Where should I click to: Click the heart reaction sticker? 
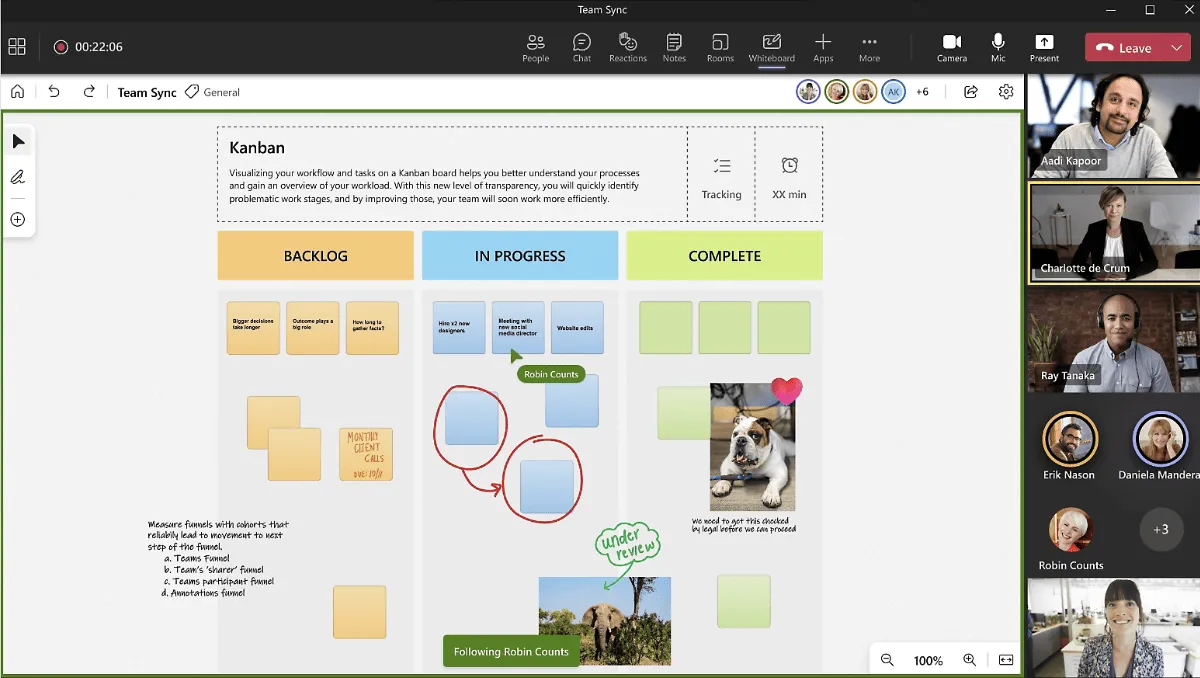pyautogui.click(x=787, y=391)
